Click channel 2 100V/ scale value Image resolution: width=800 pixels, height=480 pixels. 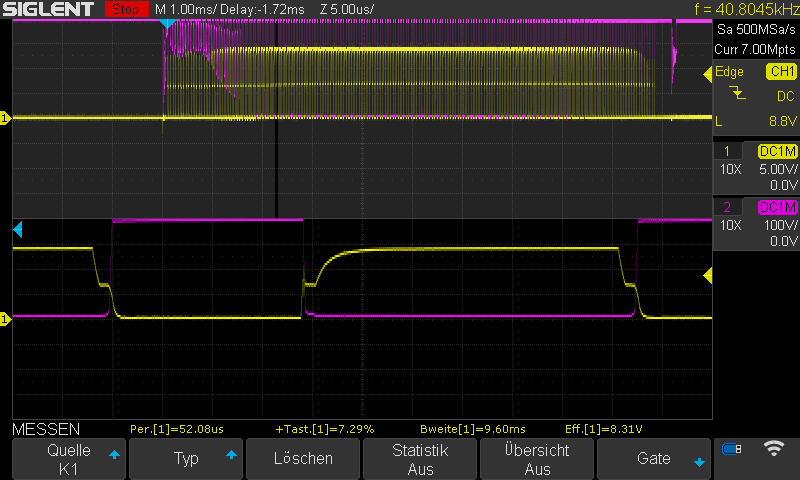[x=780, y=225]
